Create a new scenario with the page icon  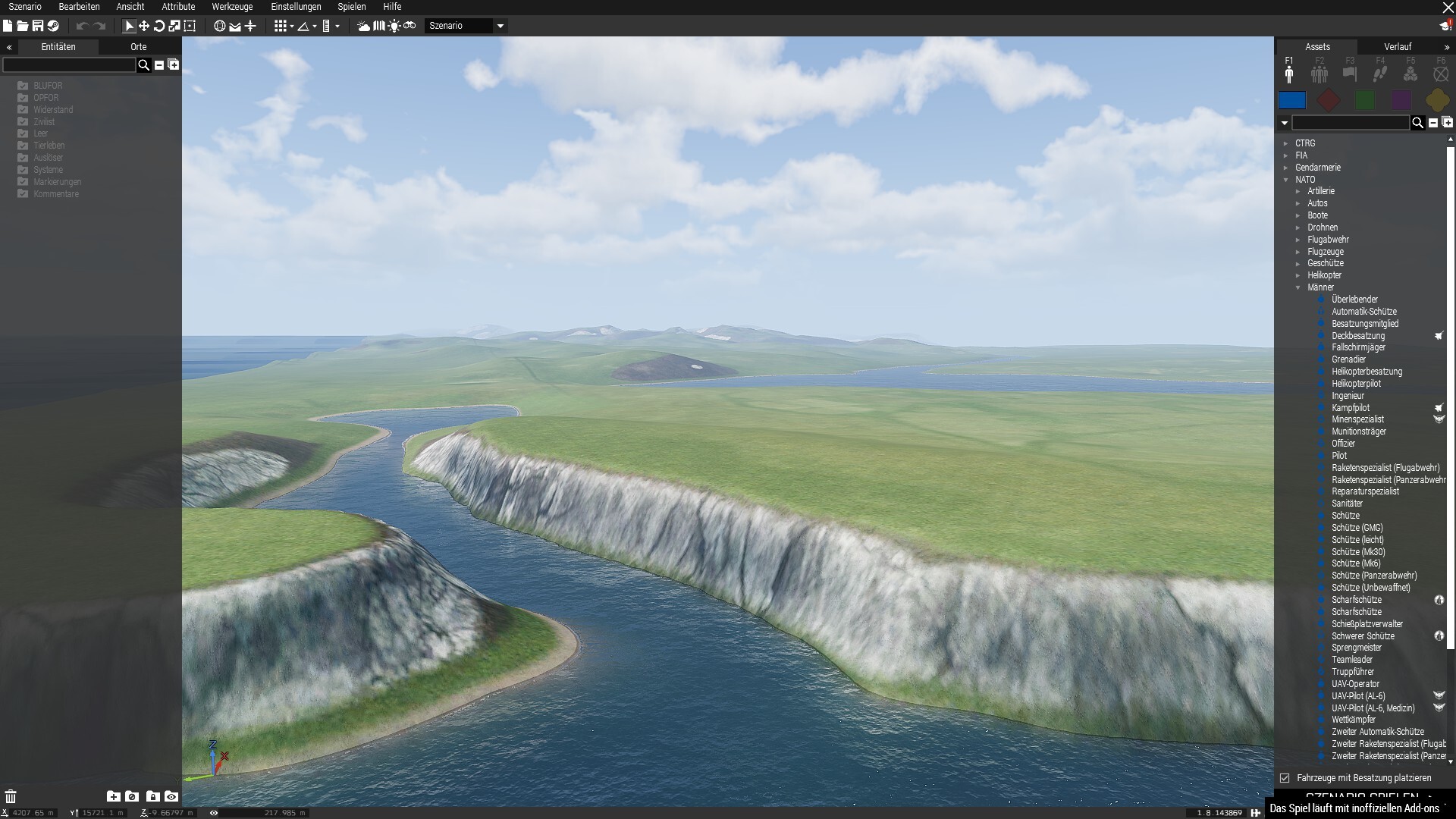[x=8, y=26]
